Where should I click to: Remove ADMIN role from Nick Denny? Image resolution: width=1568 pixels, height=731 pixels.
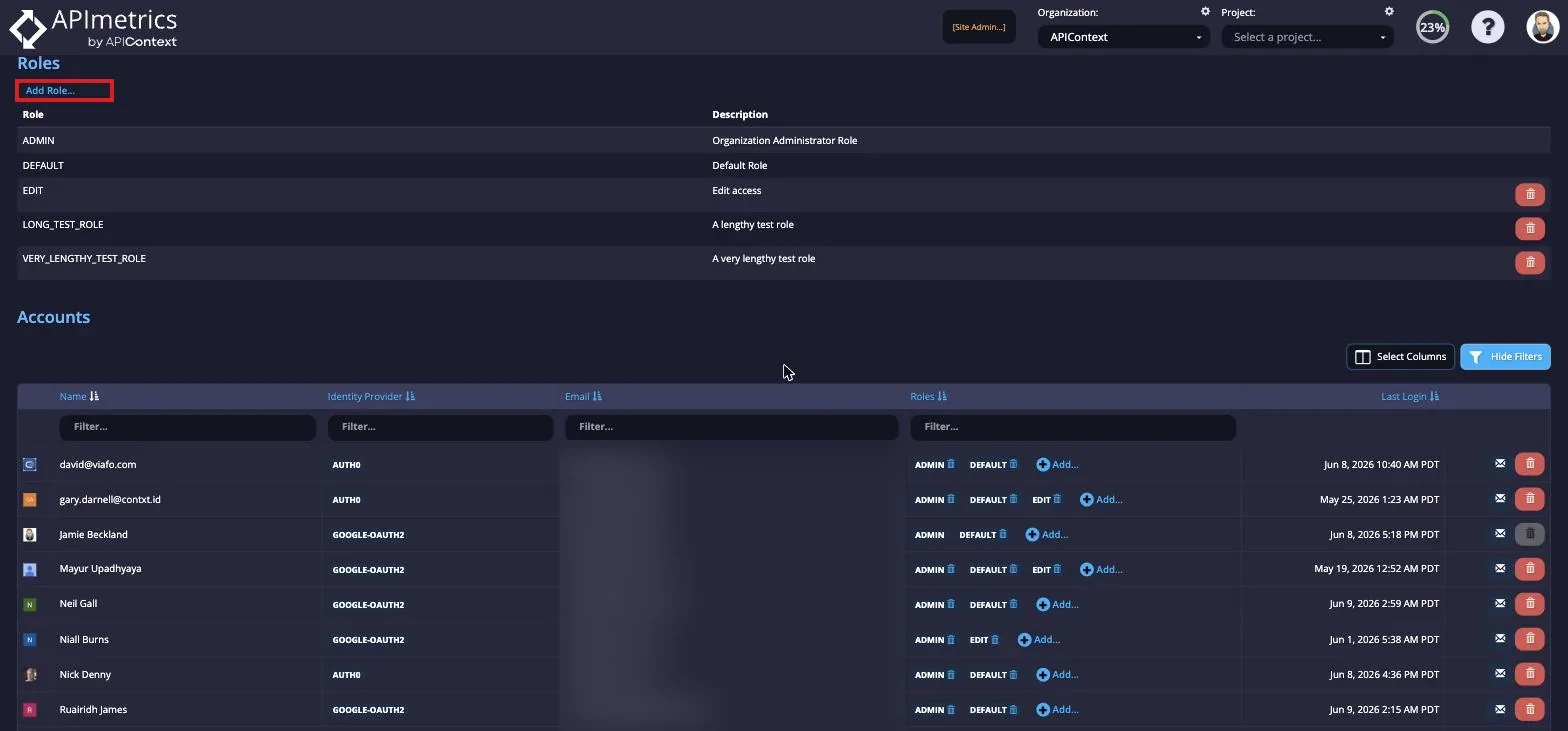(951, 674)
